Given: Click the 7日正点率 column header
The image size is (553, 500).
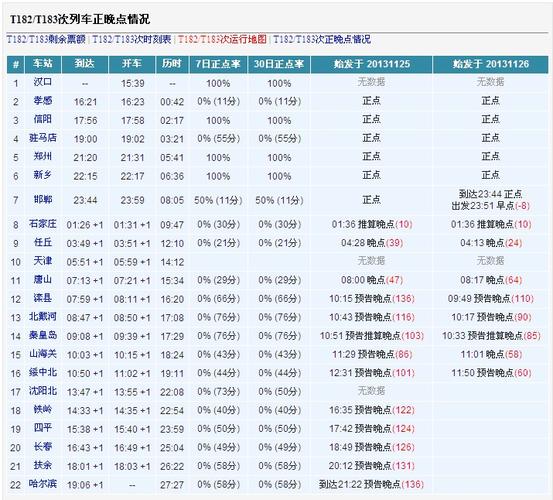Looking at the screenshot, I should [218, 64].
